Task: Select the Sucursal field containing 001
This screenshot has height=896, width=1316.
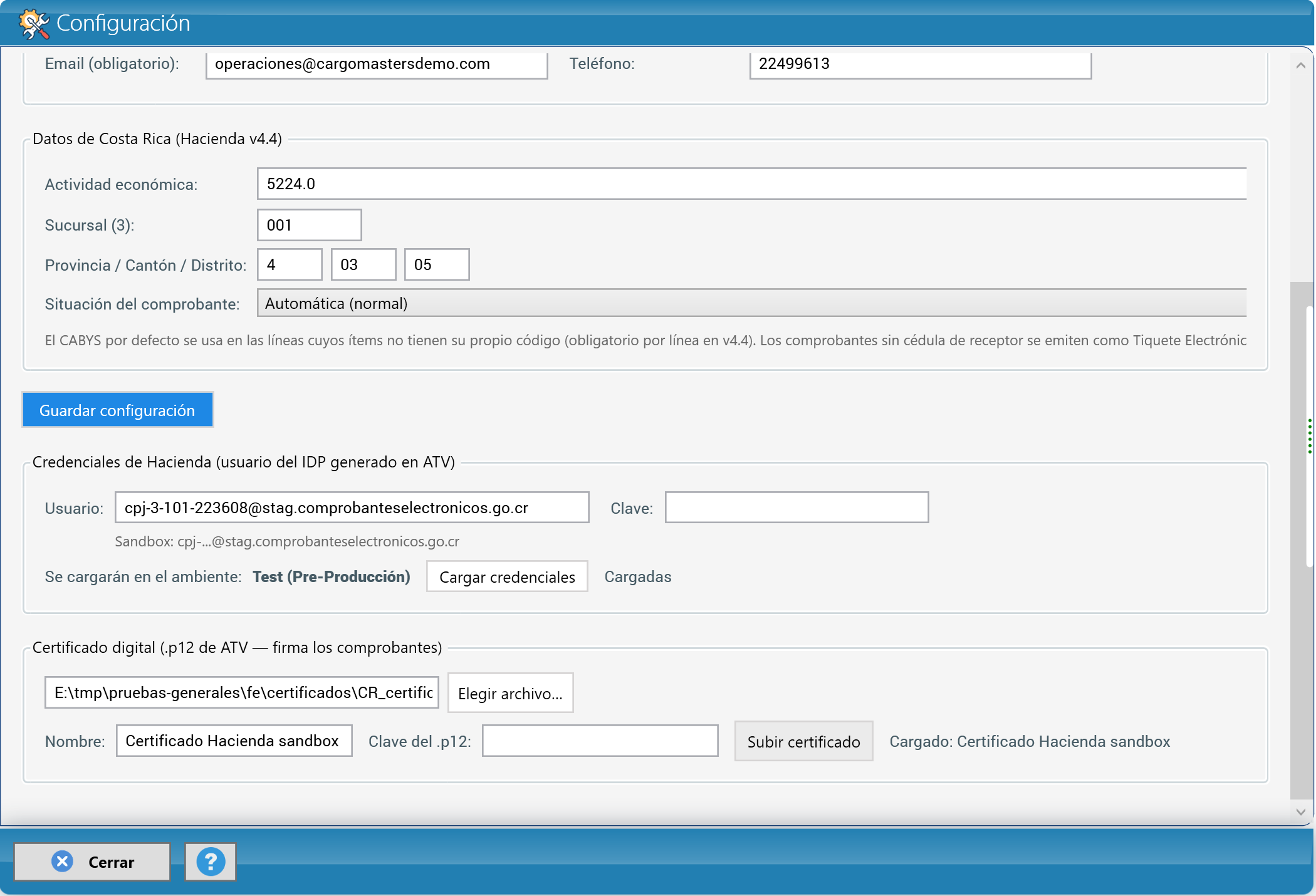Action: click(309, 225)
